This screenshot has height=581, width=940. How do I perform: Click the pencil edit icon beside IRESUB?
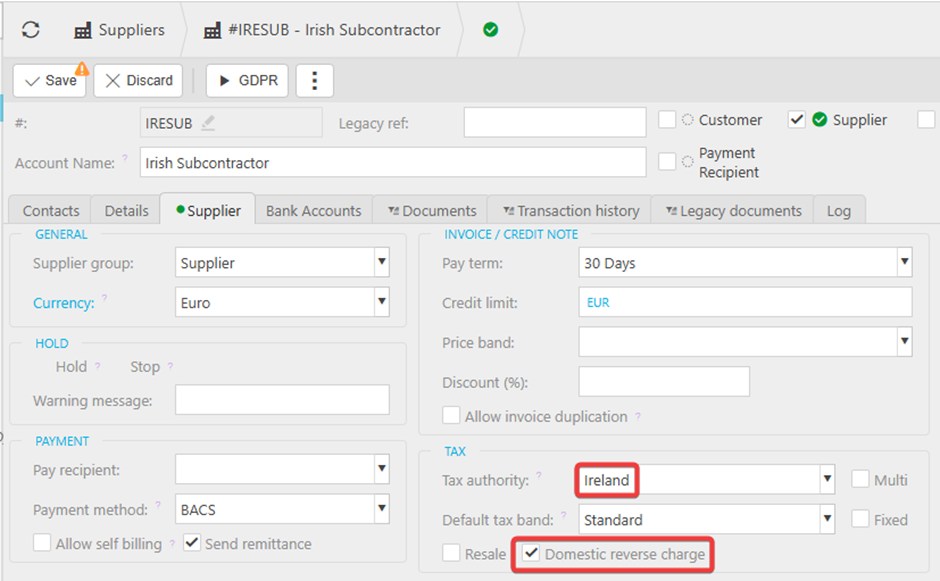(x=208, y=122)
